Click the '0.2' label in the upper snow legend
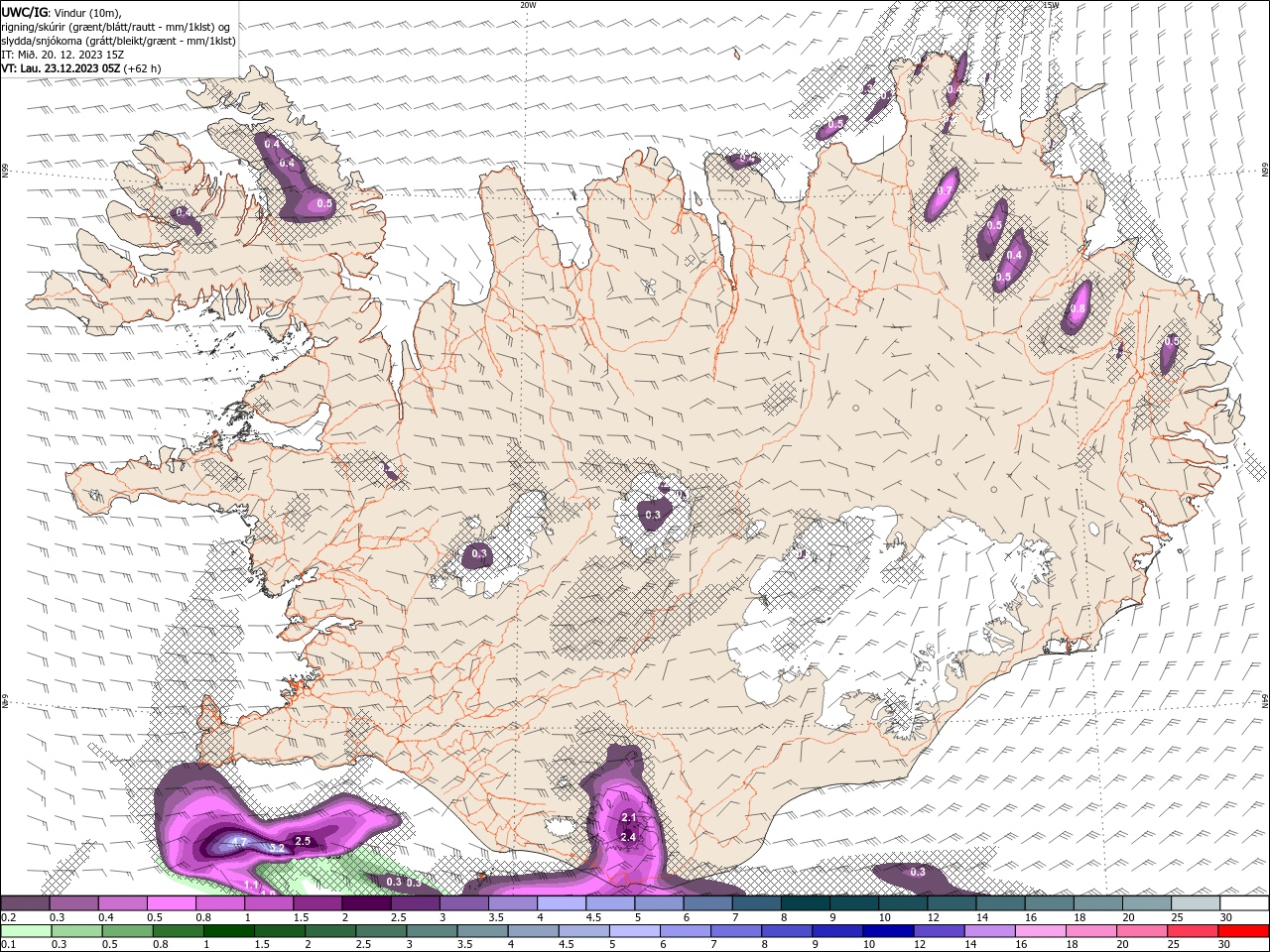Screen dimensions: 1270x952 point(9,917)
